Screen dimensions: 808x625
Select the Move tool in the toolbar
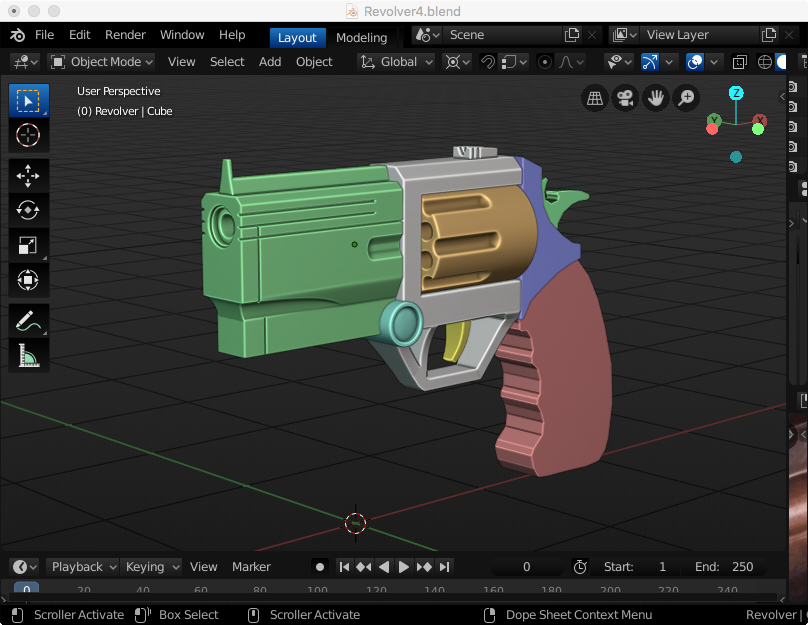[x=28, y=175]
